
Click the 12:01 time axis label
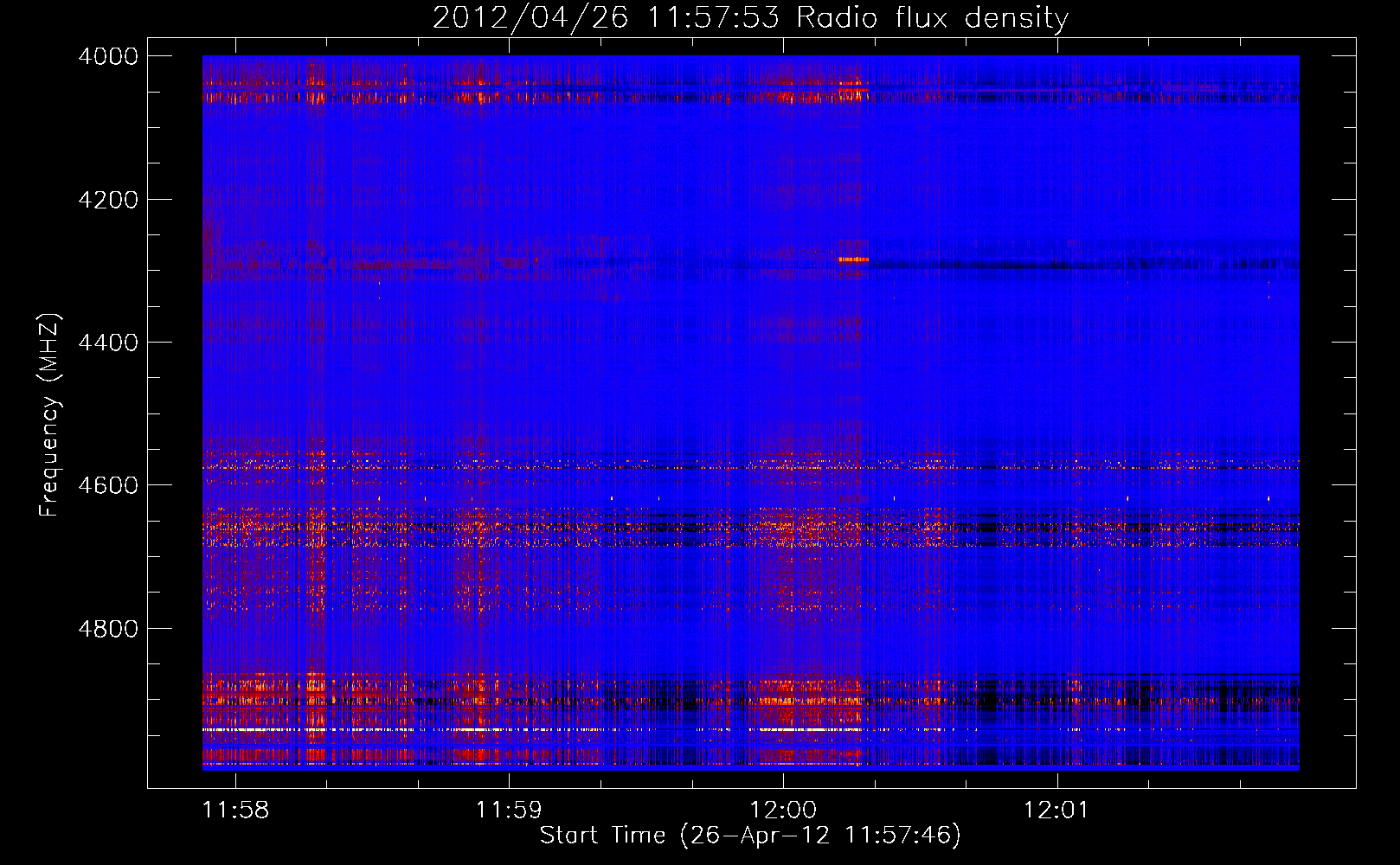click(x=1056, y=810)
